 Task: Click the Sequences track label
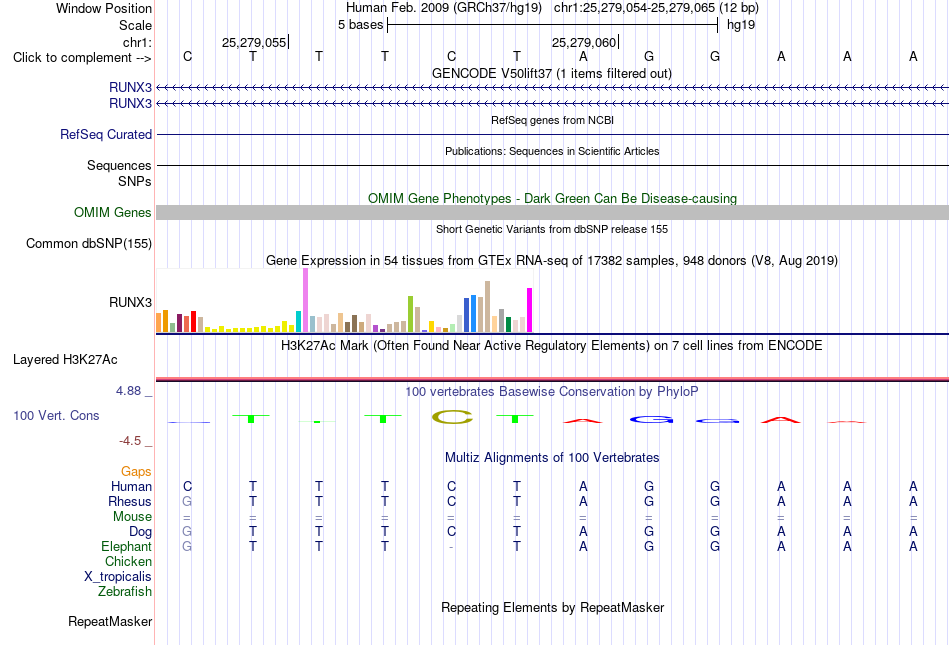click(x=119, y=165)
